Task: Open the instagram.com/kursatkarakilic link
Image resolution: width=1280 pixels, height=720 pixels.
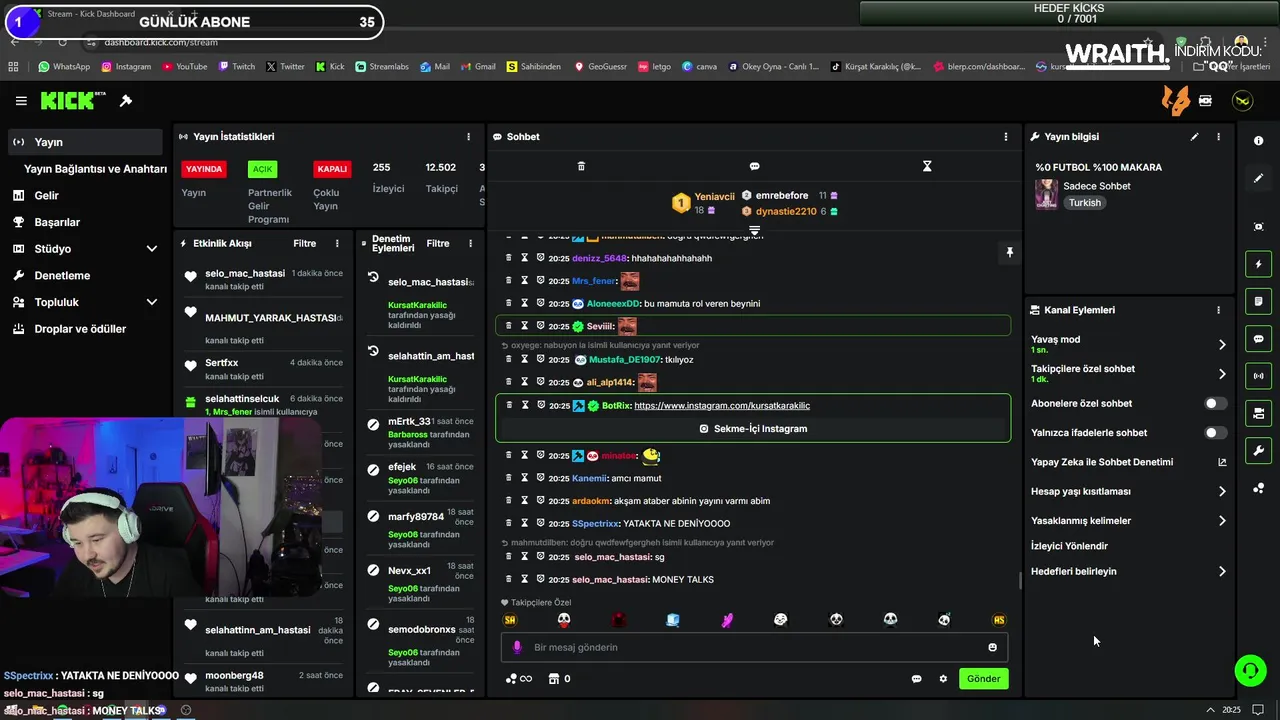Action: pyautogui.click(x=722, y=406)
